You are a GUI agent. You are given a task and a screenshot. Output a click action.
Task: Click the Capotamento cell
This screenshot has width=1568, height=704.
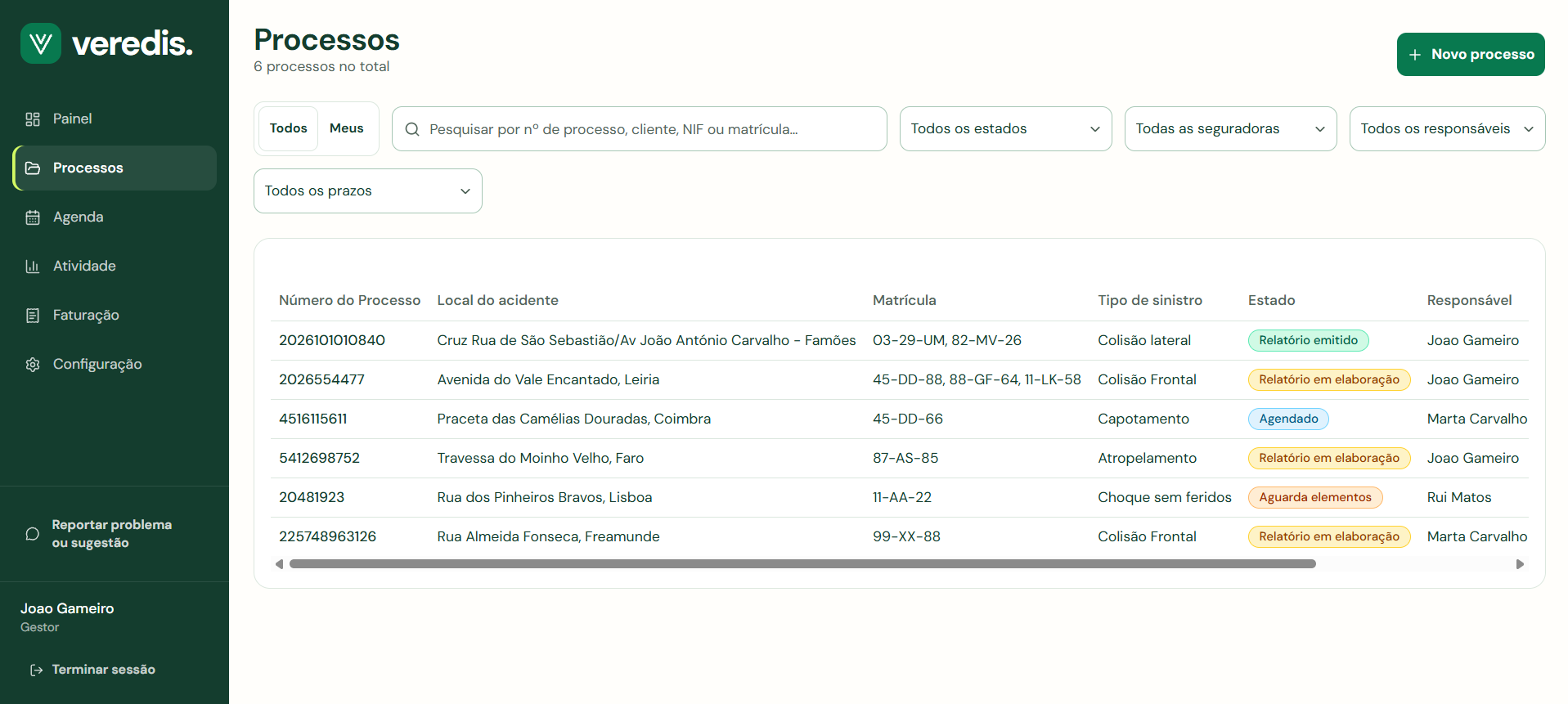point(1143,419)
